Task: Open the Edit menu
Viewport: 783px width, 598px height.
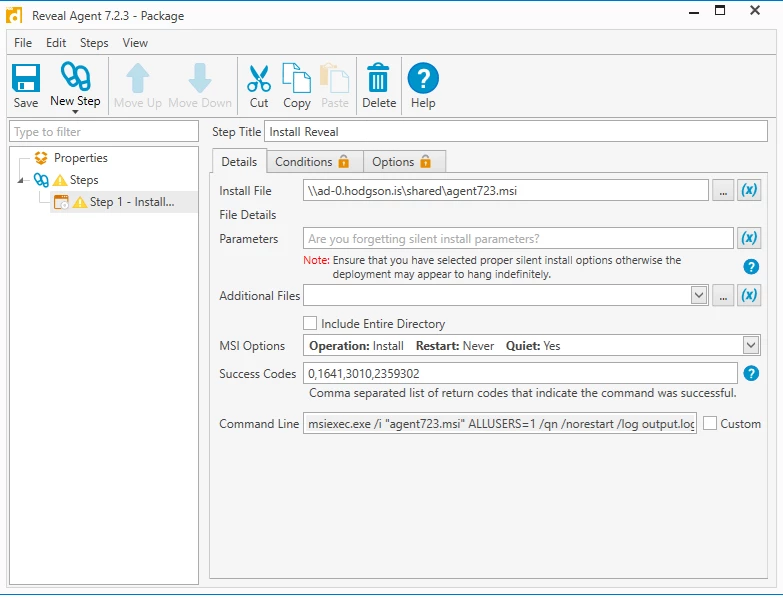Action: [56, 43]
